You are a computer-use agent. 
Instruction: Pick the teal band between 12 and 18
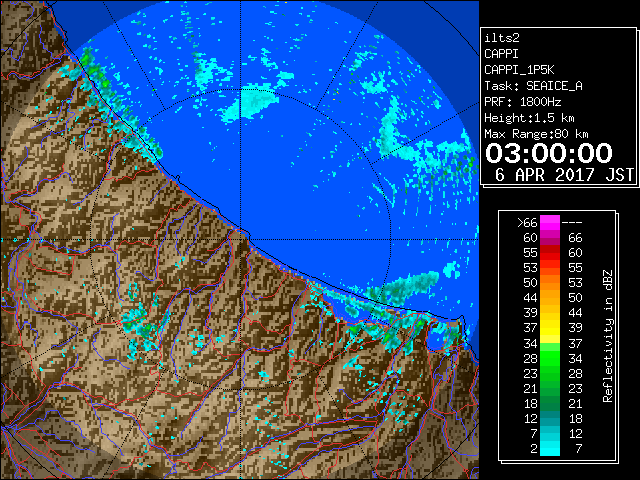(x=550, y=418)
